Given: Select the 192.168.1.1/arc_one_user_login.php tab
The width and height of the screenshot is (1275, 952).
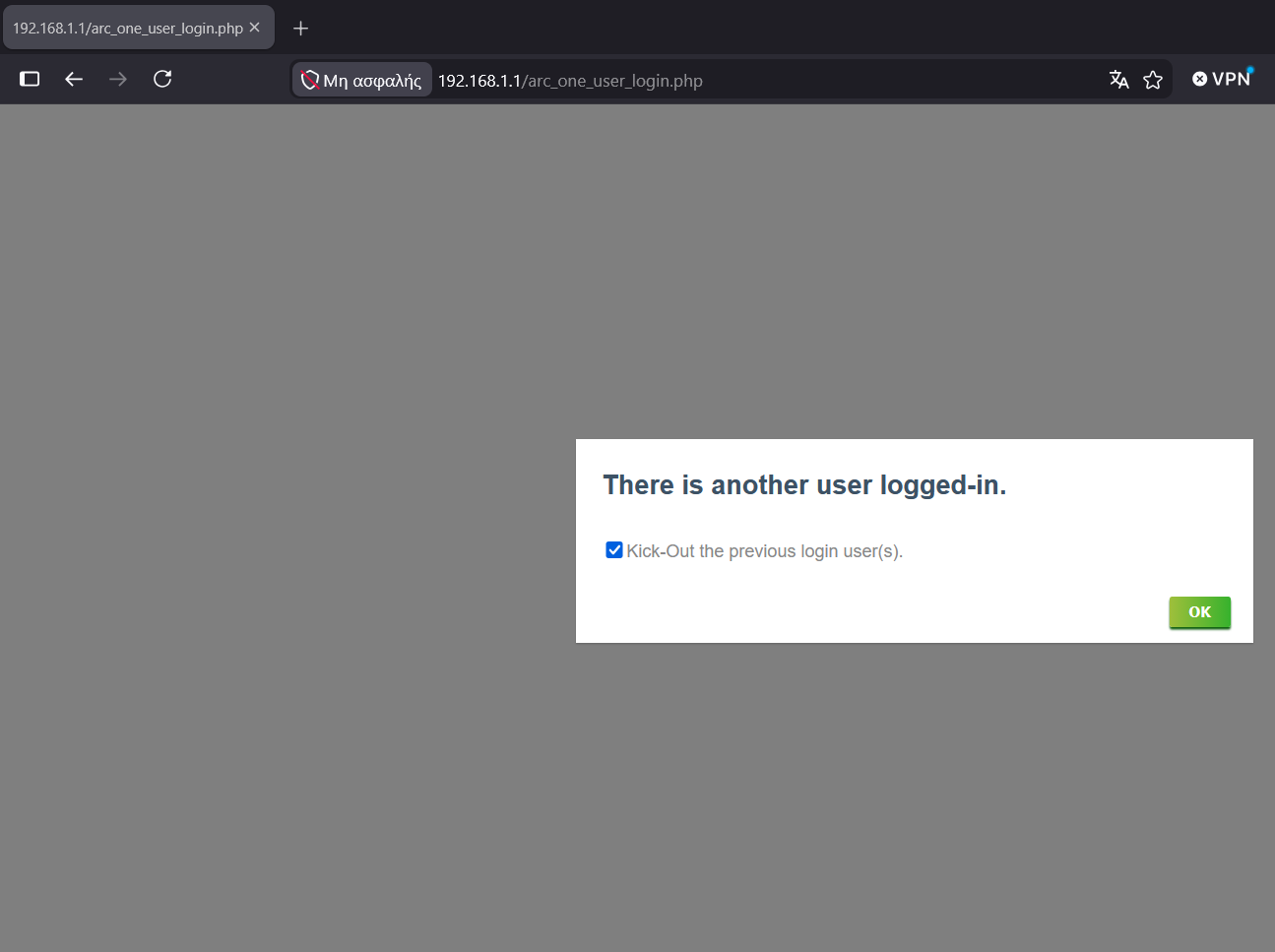Looking at the screenshot, I should pyautogui.click(x=138, y=28).
